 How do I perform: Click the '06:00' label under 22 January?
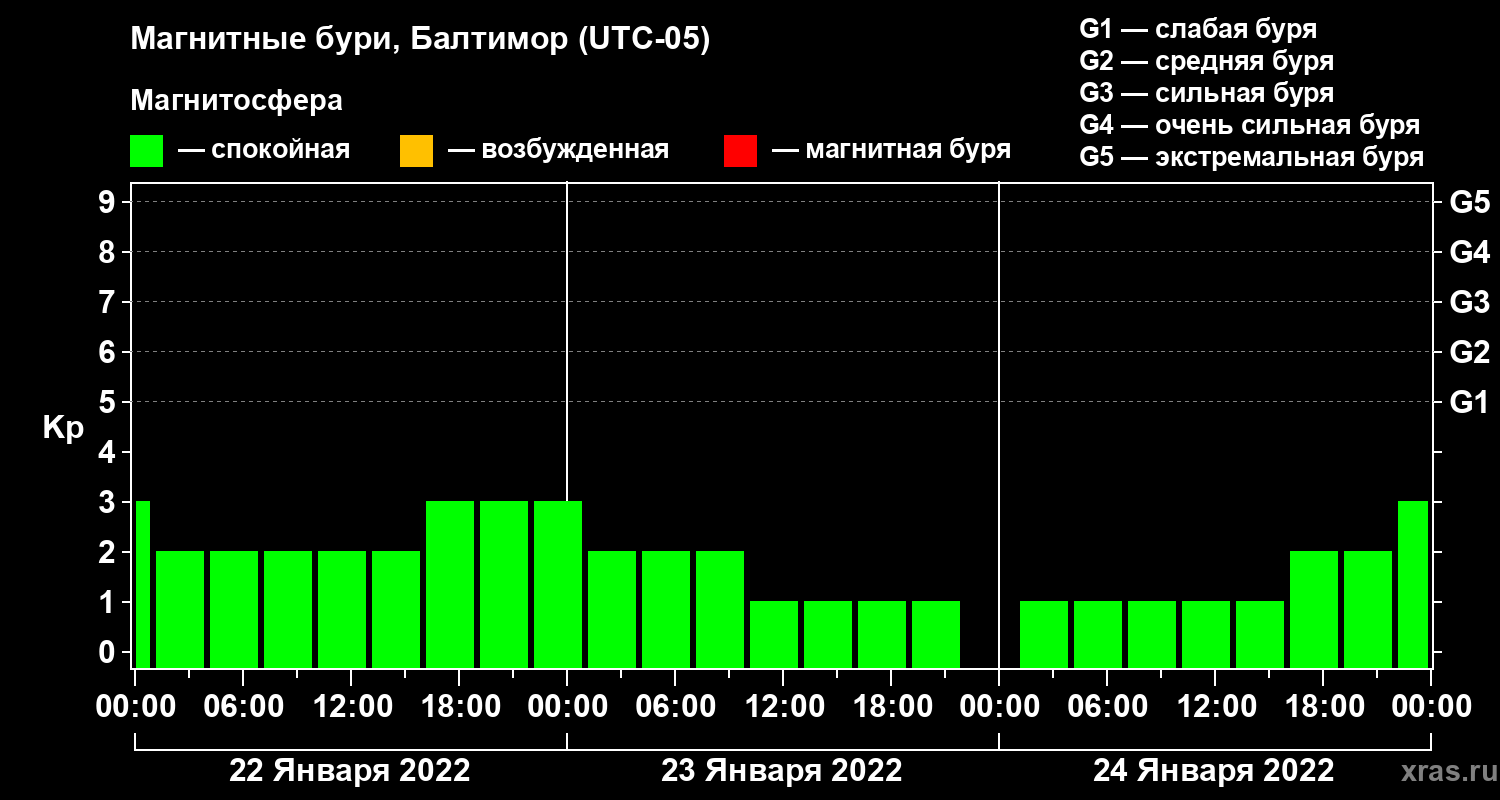pyautogui.click(x=243, y=707)
